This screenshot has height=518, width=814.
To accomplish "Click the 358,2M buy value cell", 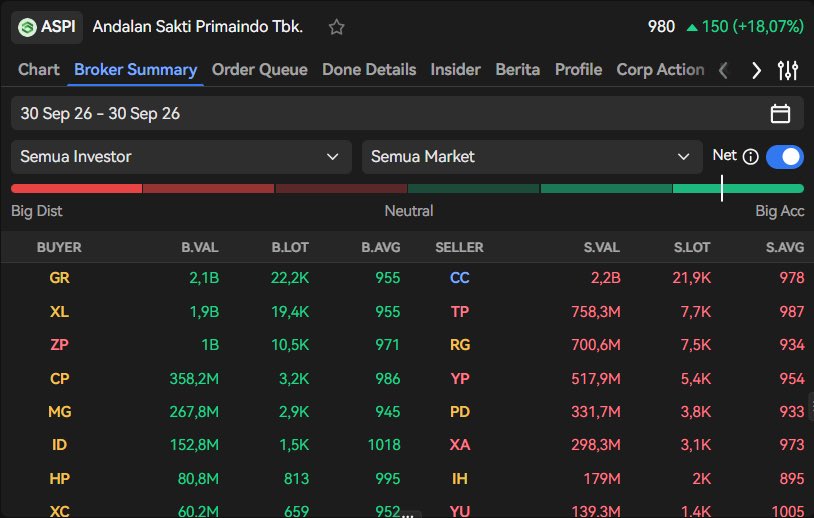I will (x=194, y=379).
